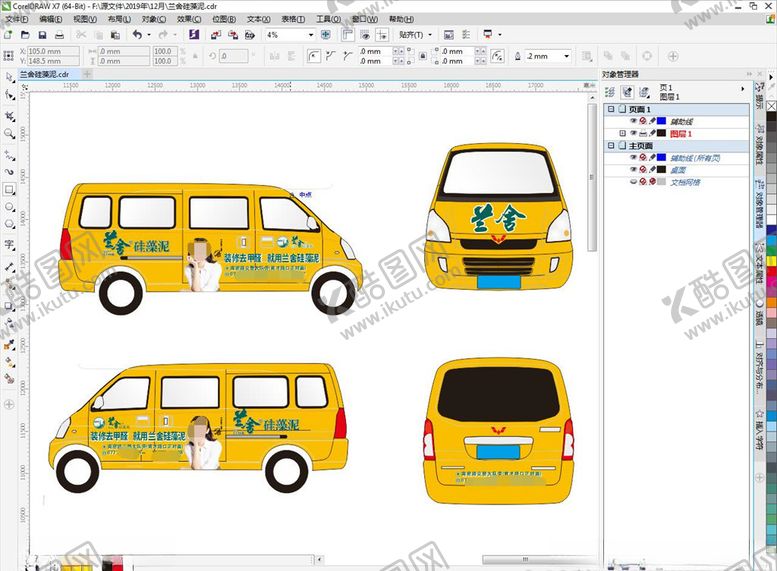Select the Rectangle tool
Image resolution: width=777 pixels, height=571 pixels.
coord(9,189)
